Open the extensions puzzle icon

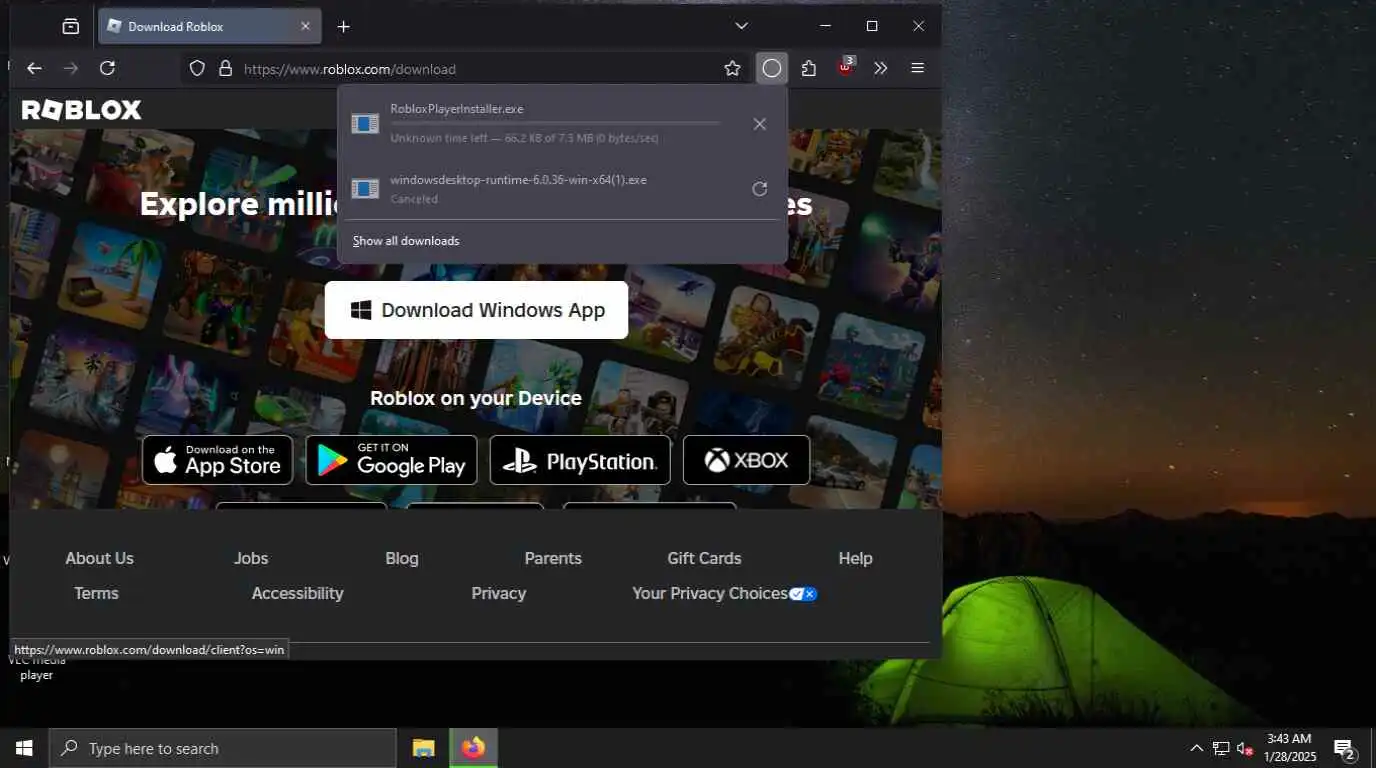(809, 68)
